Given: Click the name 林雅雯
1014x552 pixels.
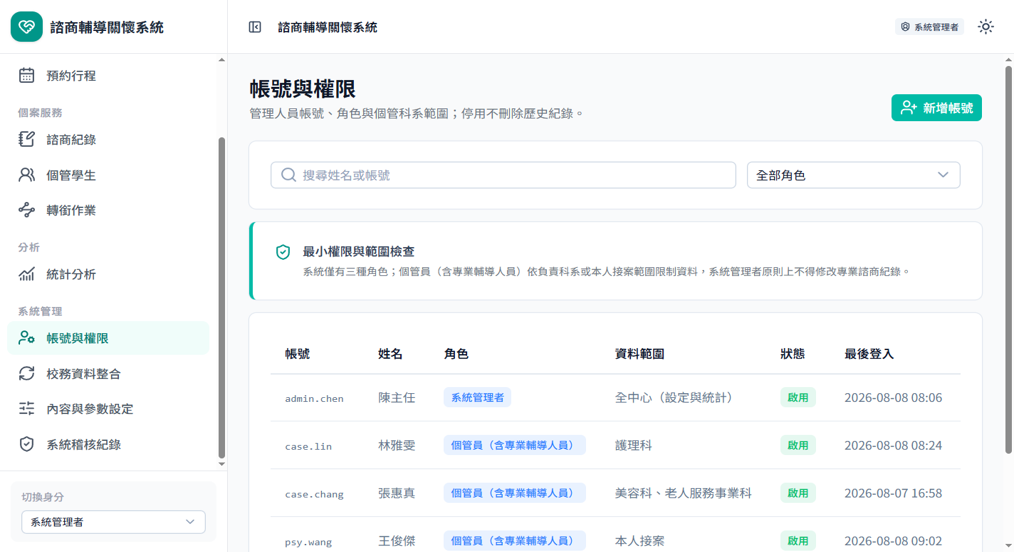Looking at the screenshot, I should tap(396, 445).
